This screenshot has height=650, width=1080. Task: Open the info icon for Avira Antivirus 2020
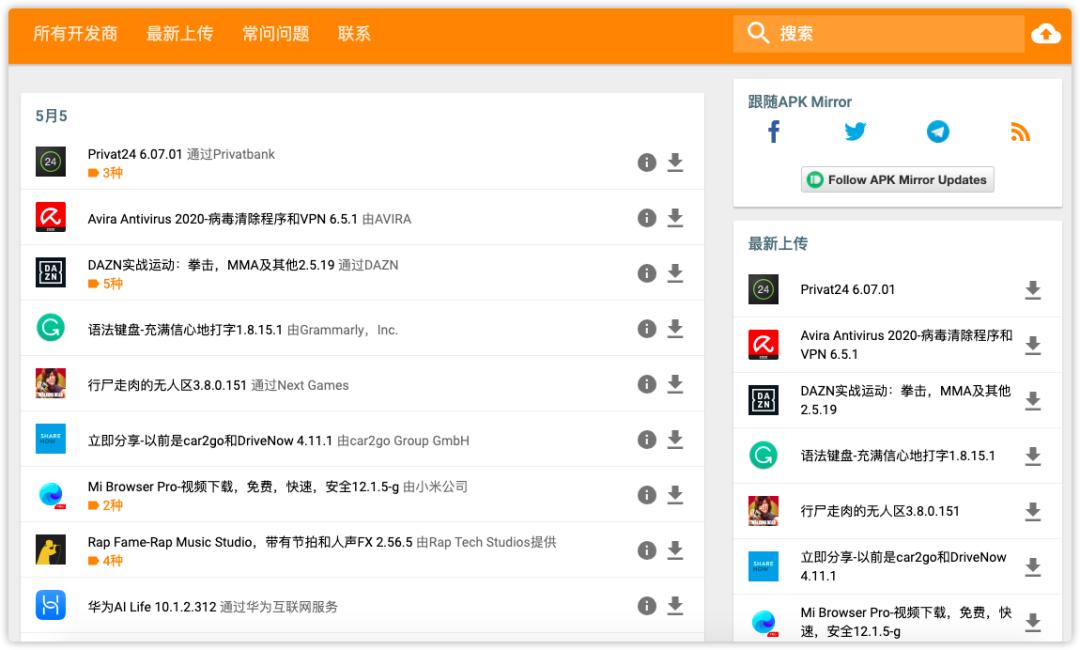click(646, 218)
